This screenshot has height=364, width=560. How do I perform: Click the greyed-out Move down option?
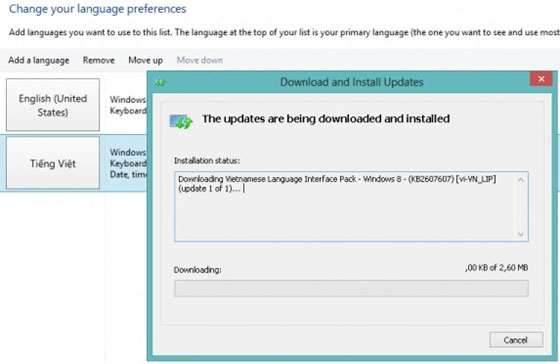200,60
